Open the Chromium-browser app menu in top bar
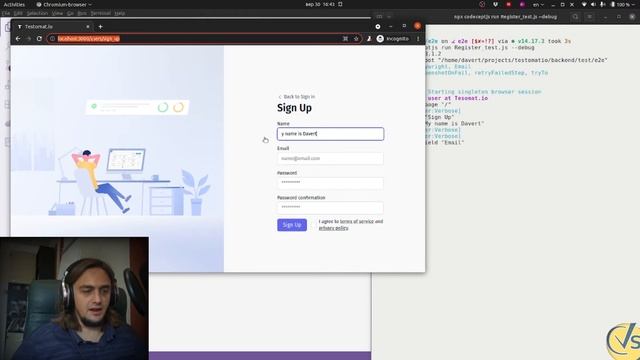This screenshot has width=640, height=360. pos(64,4)
